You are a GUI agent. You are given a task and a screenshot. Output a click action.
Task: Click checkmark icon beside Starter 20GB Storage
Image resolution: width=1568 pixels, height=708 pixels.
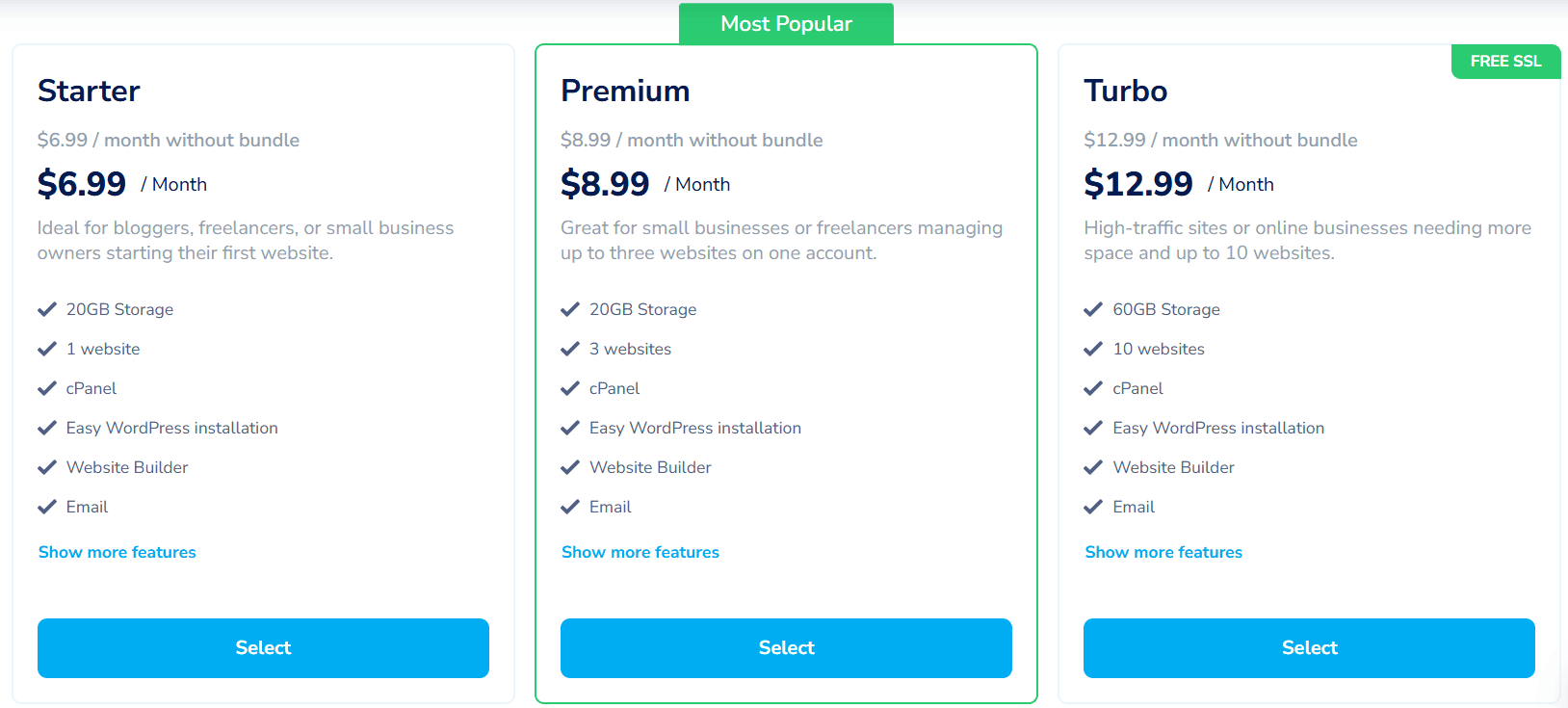[47, 309]
